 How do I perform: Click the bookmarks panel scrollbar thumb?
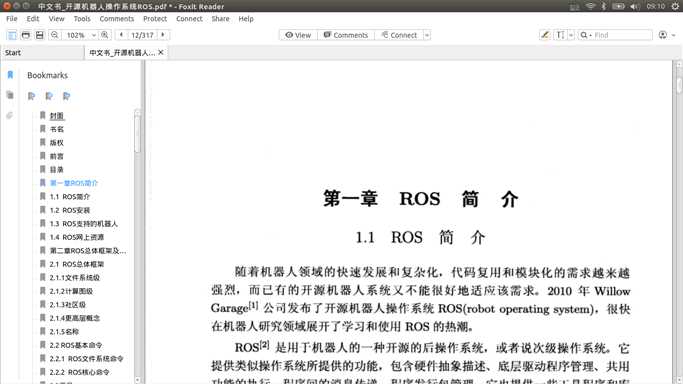coord(138,134)
